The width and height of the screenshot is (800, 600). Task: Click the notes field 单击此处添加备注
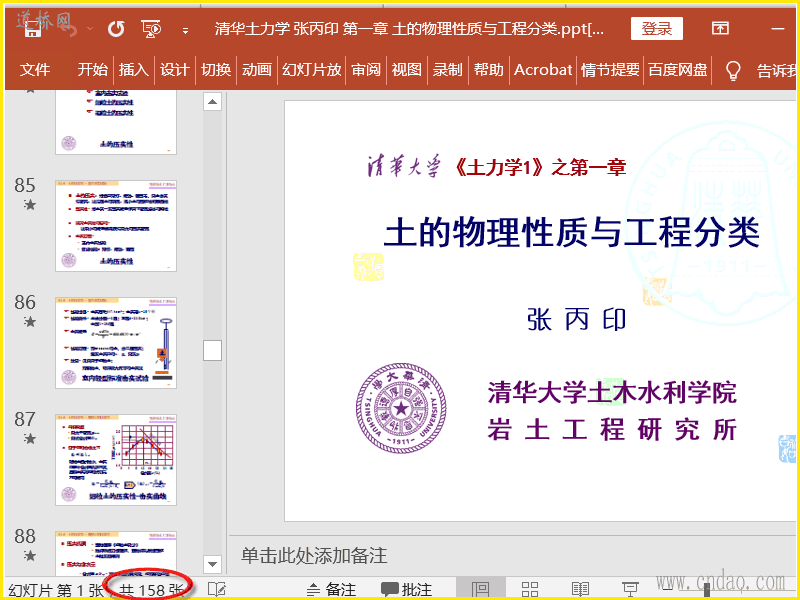[x=314, y=556]
